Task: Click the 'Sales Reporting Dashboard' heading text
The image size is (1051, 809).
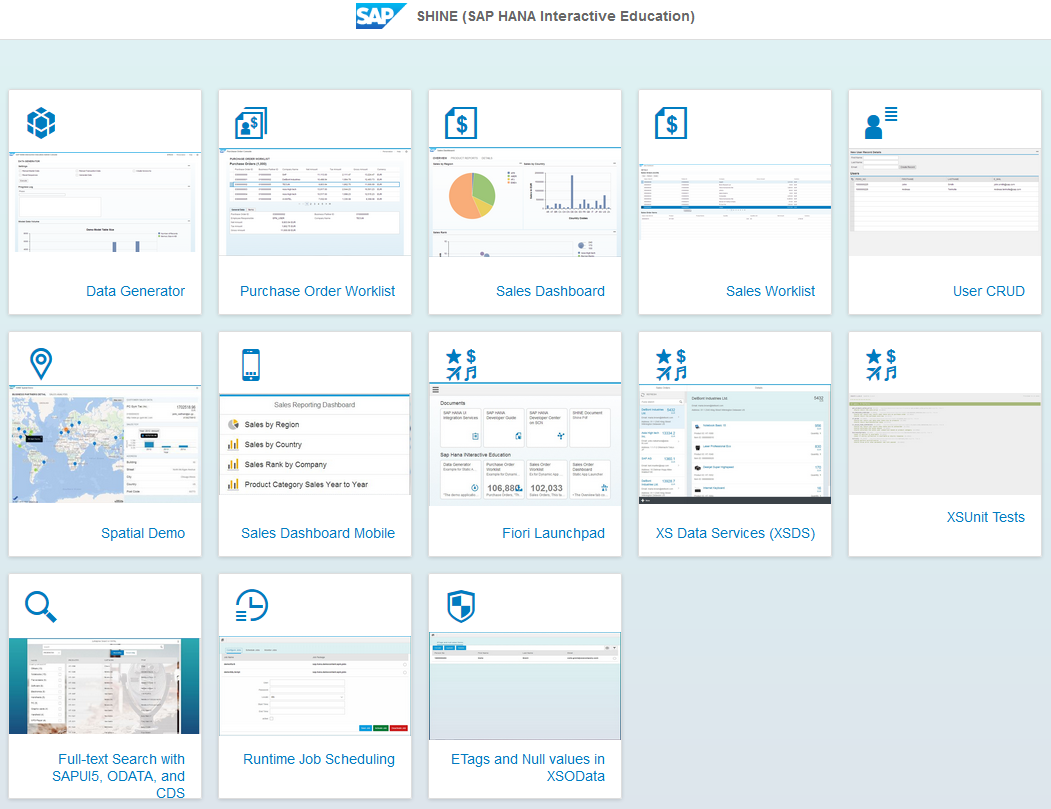Action: tap(314, 405)
